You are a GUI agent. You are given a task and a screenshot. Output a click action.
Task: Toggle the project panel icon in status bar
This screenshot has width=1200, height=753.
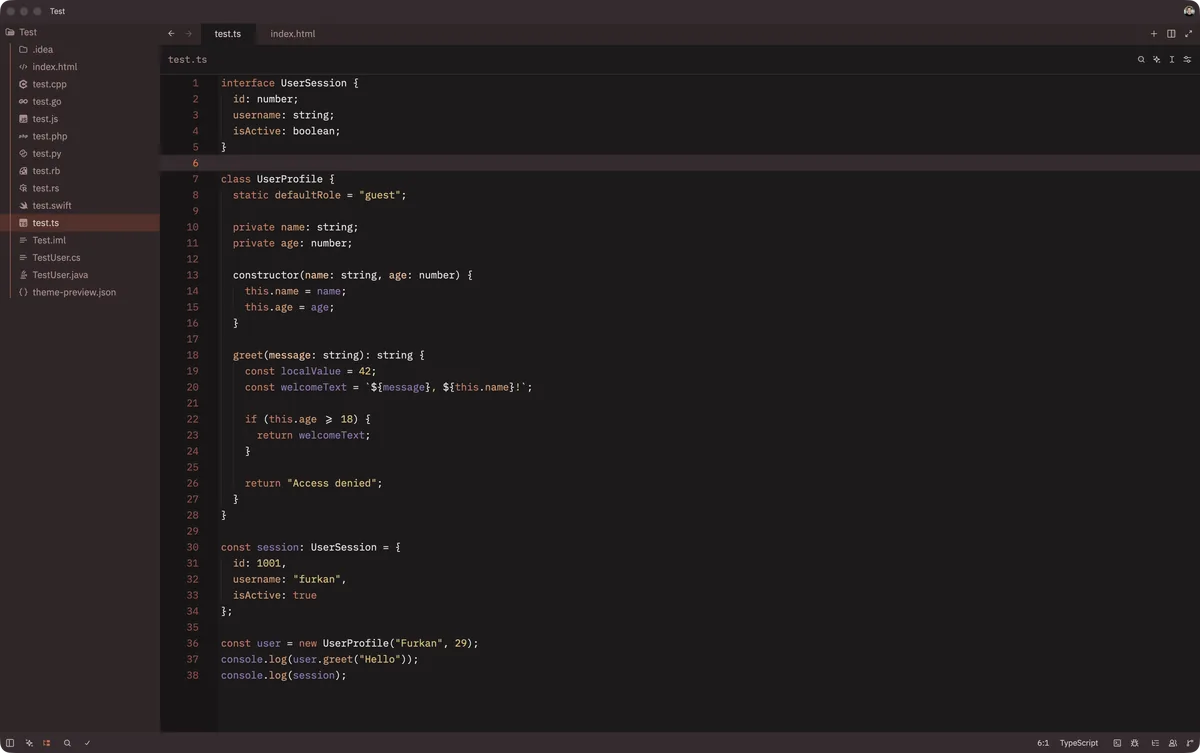[x=10, y=743]
